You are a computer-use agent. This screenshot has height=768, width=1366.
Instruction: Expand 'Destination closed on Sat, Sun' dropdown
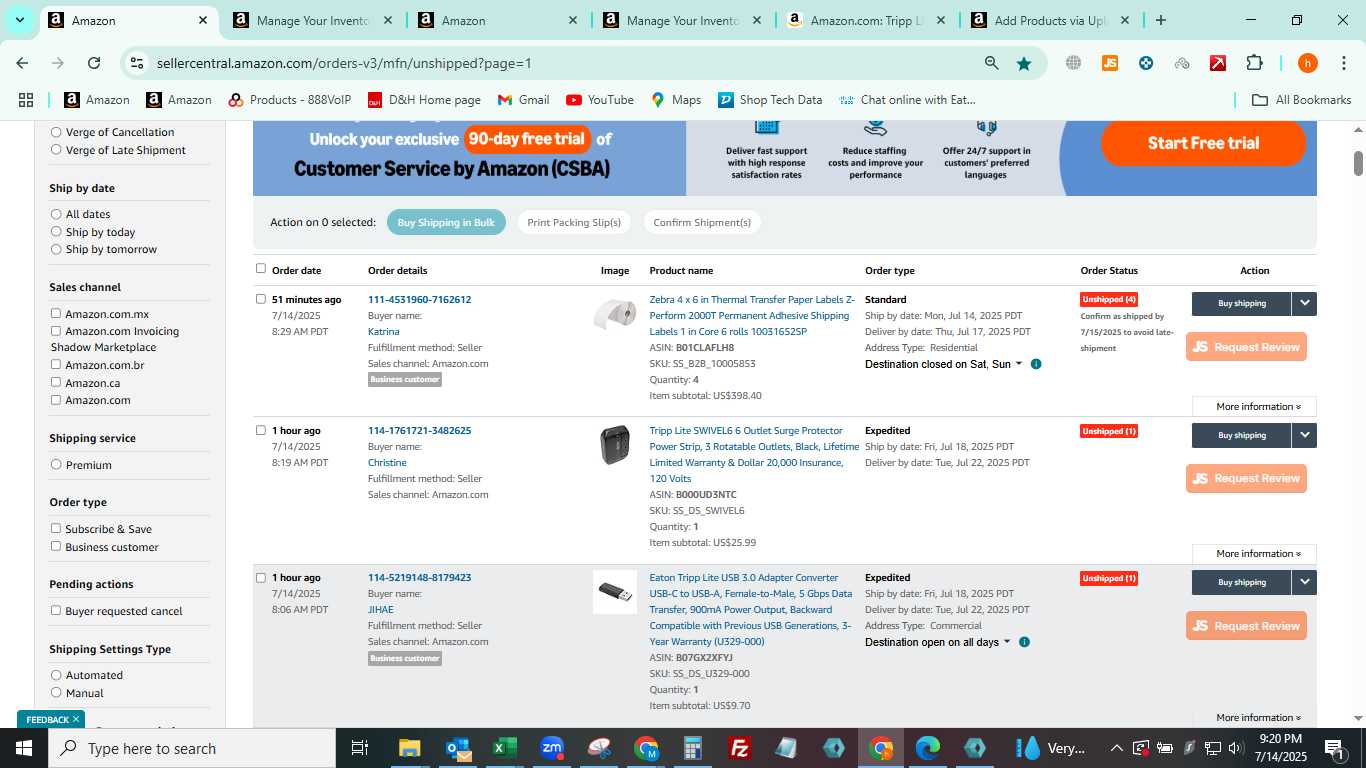click(x=944, y=364)
